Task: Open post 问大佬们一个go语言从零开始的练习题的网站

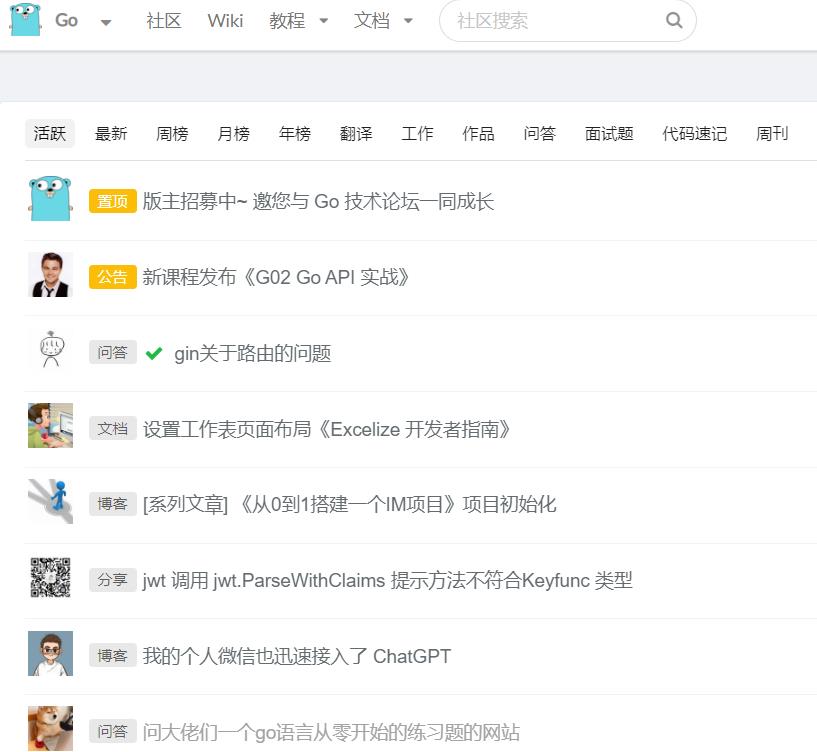Action: click(x=331, y=732)
